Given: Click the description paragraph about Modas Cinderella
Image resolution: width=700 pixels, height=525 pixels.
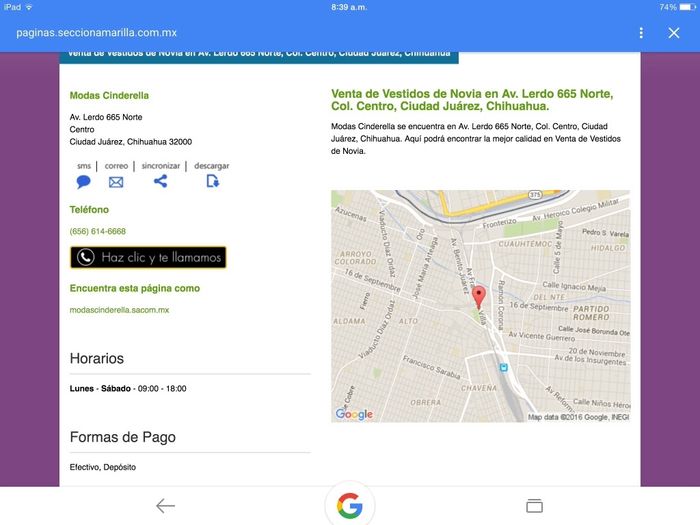Looking at the screenshot, I should (x=475, y=138).
